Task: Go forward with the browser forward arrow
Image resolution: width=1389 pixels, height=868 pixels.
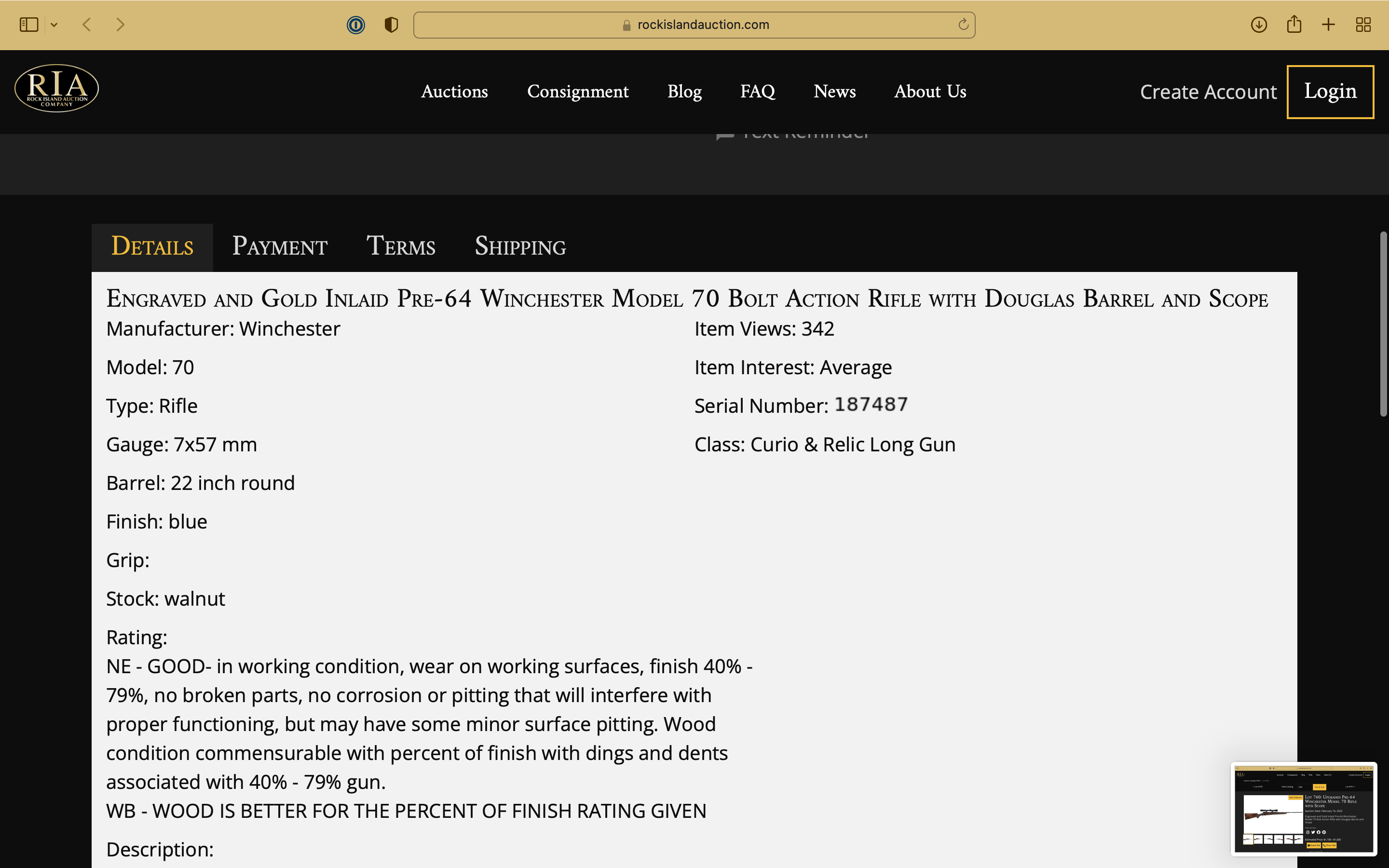Action: pos(120,25)
